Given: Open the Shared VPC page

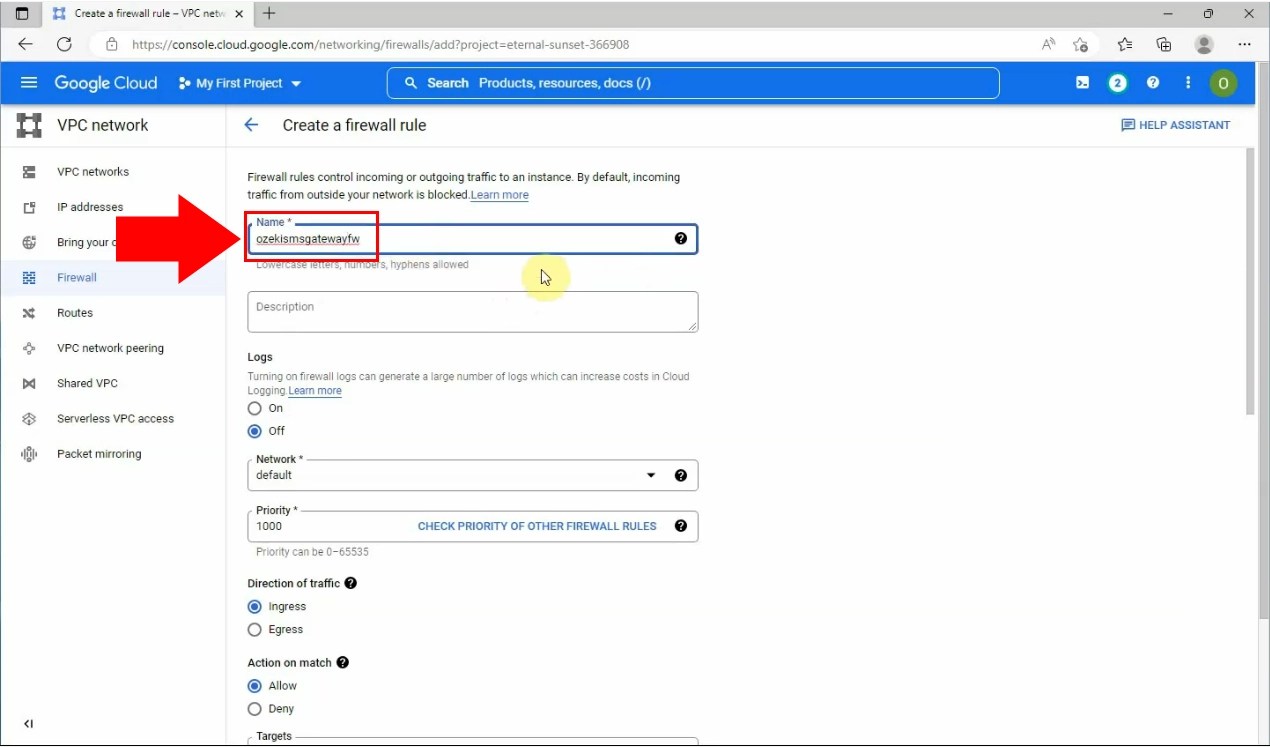Looking at the screenshot, I should 88,382.
